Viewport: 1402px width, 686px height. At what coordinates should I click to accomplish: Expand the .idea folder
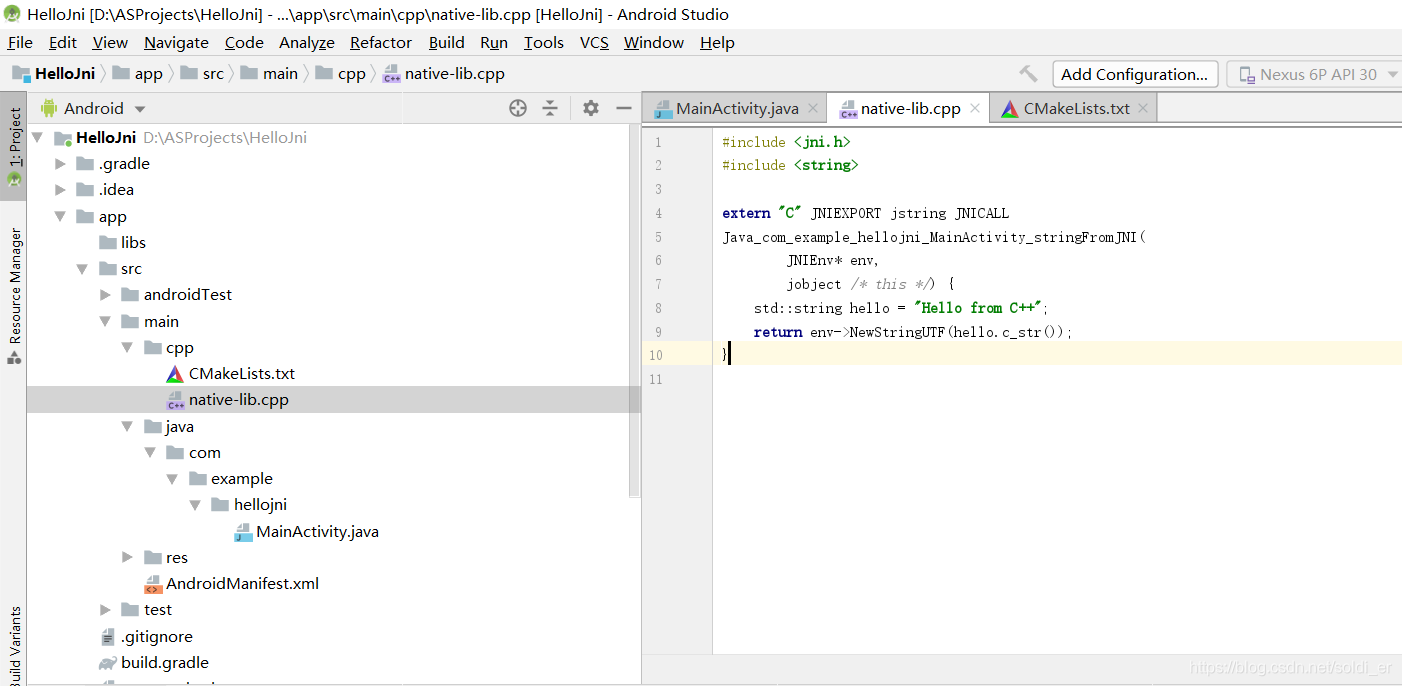(x=61, y=190)
